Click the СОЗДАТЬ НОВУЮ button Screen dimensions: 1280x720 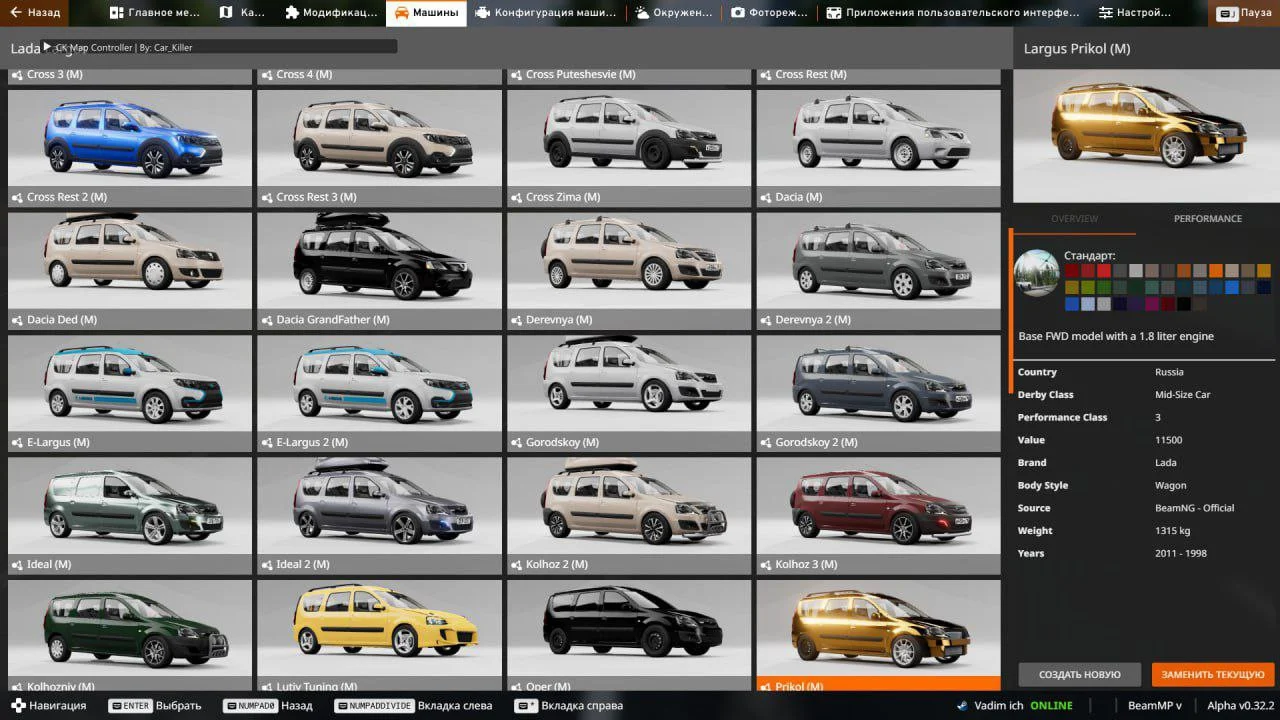tap(1079, 674)
